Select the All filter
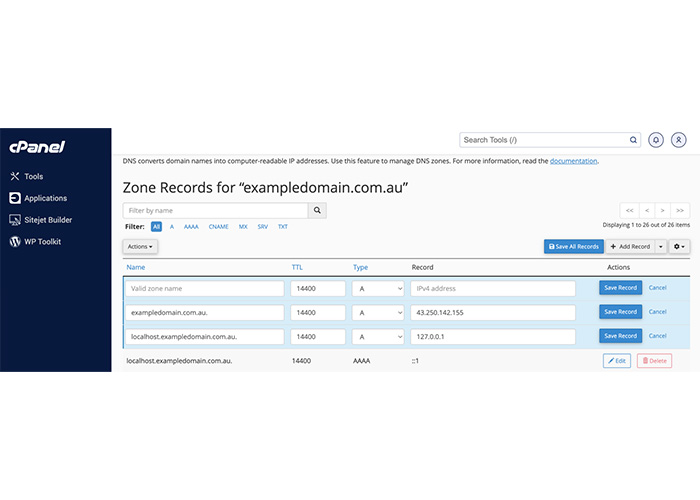The height and width of the screenshot is (500, 700). pyautogui.click(x=156, y=227)
